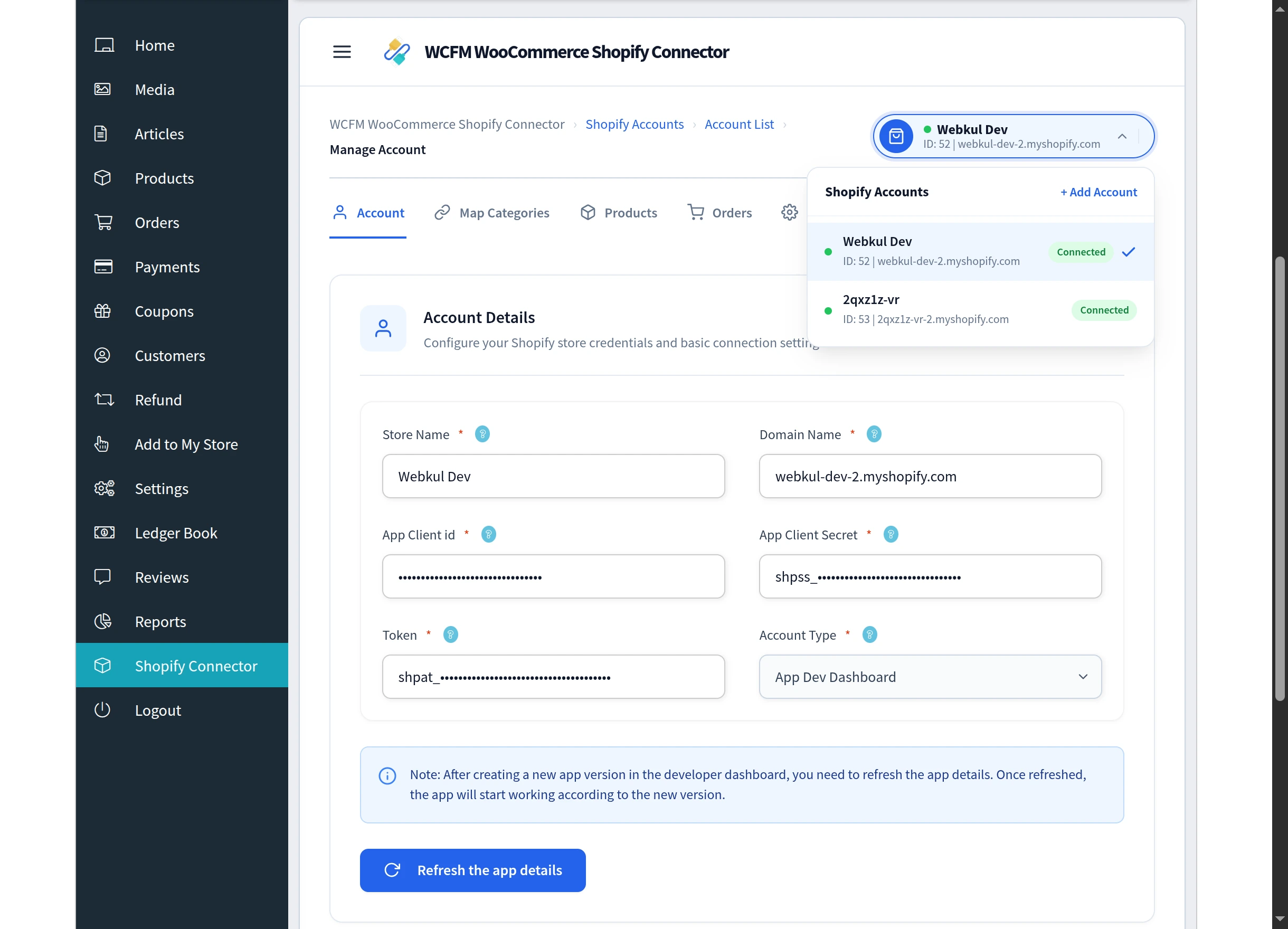
Task: Click the Customers person icon
Action: click(102, 355)
